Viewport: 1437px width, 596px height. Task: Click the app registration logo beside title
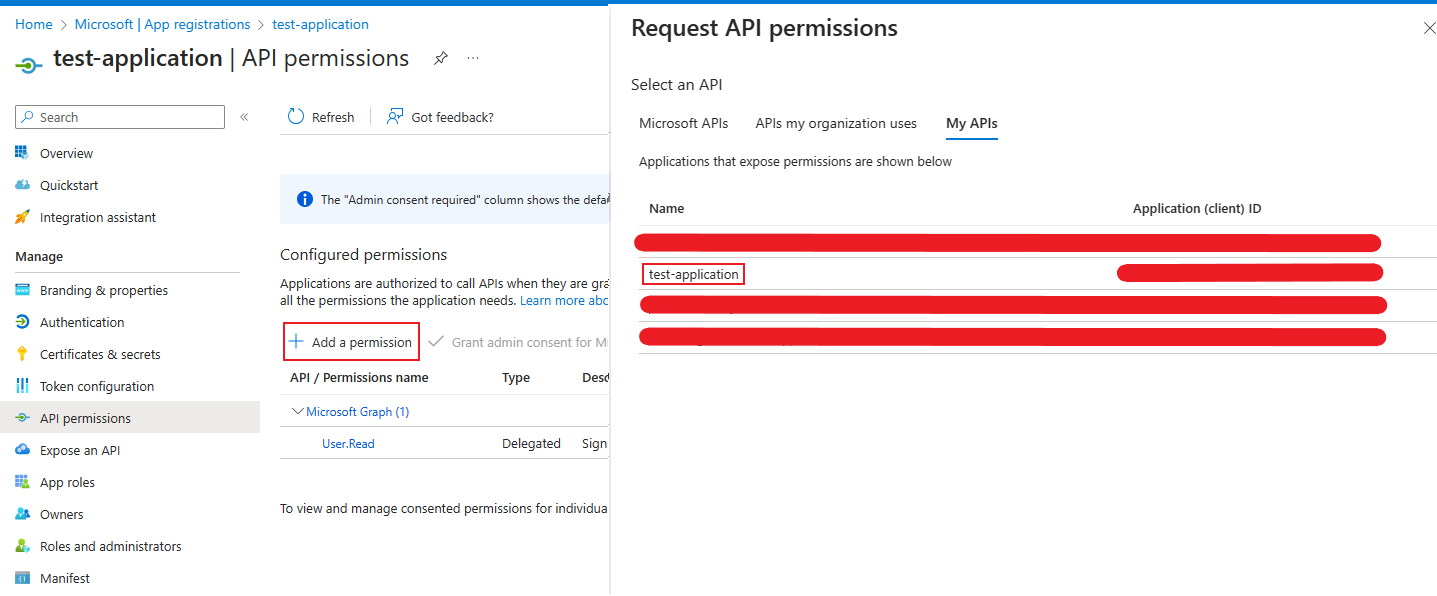tap(29, 64)
